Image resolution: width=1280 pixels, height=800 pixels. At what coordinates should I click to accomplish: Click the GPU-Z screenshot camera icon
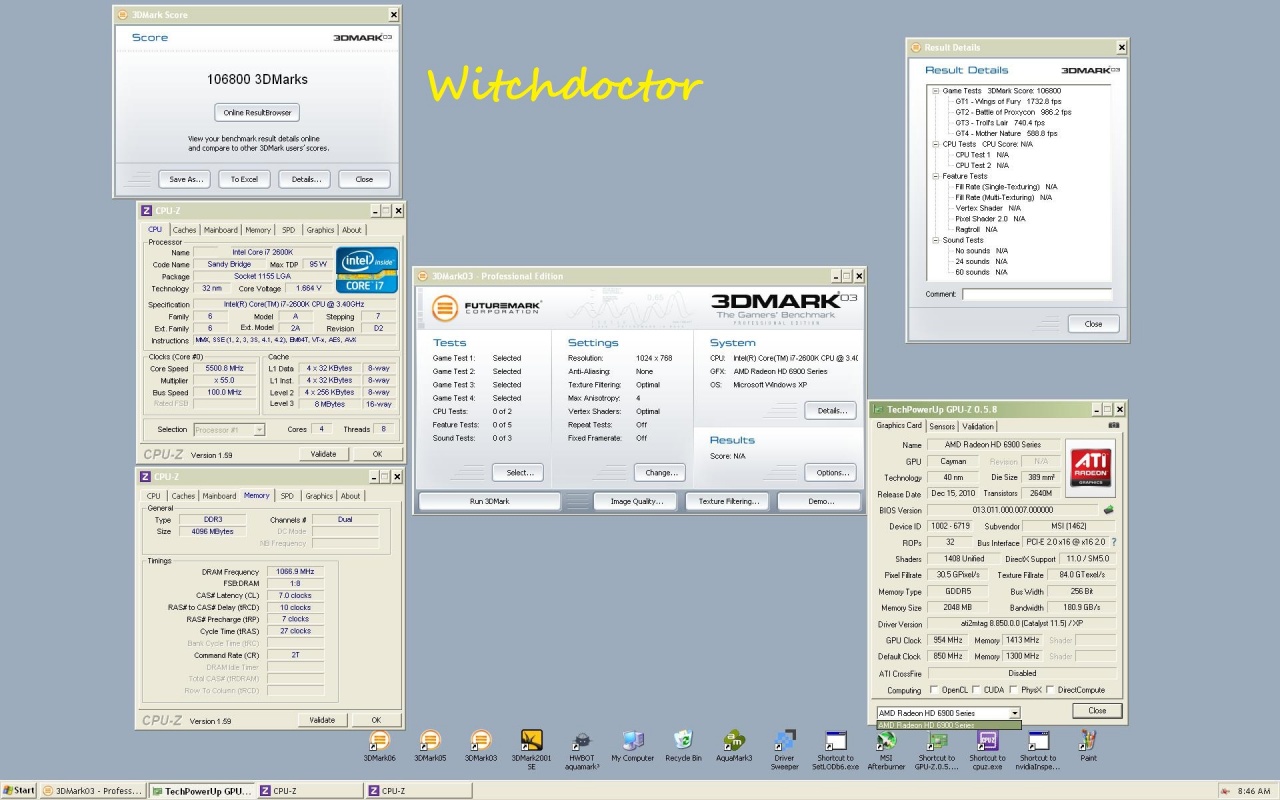(x=1113, y=425)
